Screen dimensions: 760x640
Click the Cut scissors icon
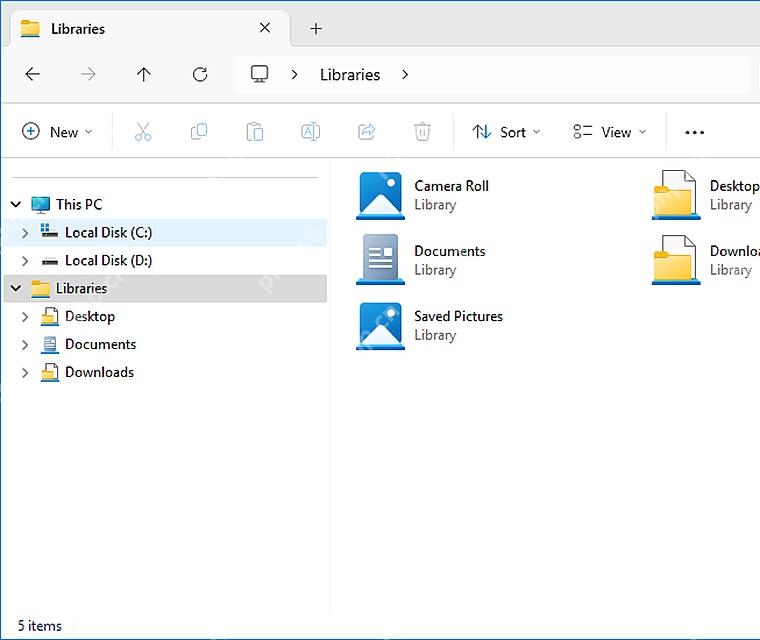tap(143, 132)
